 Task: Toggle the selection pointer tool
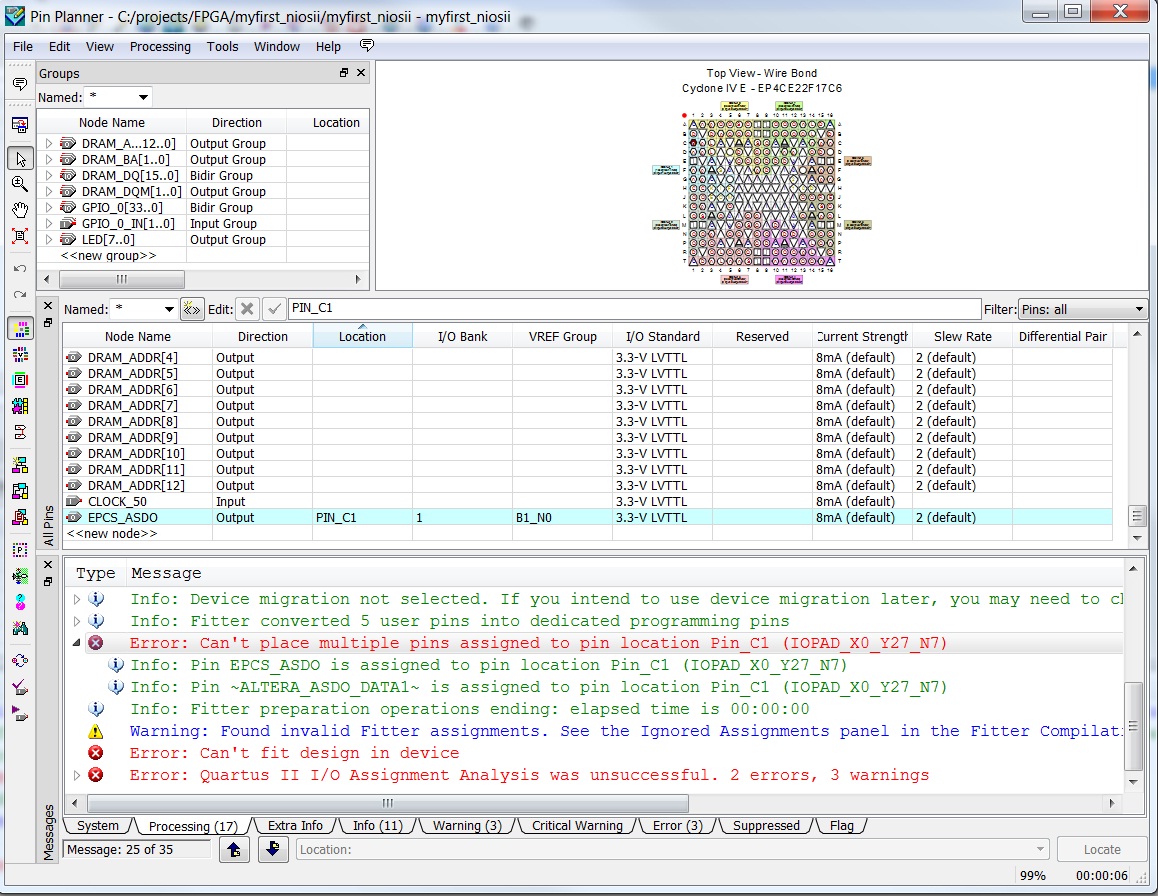click(x=19, y=158)
